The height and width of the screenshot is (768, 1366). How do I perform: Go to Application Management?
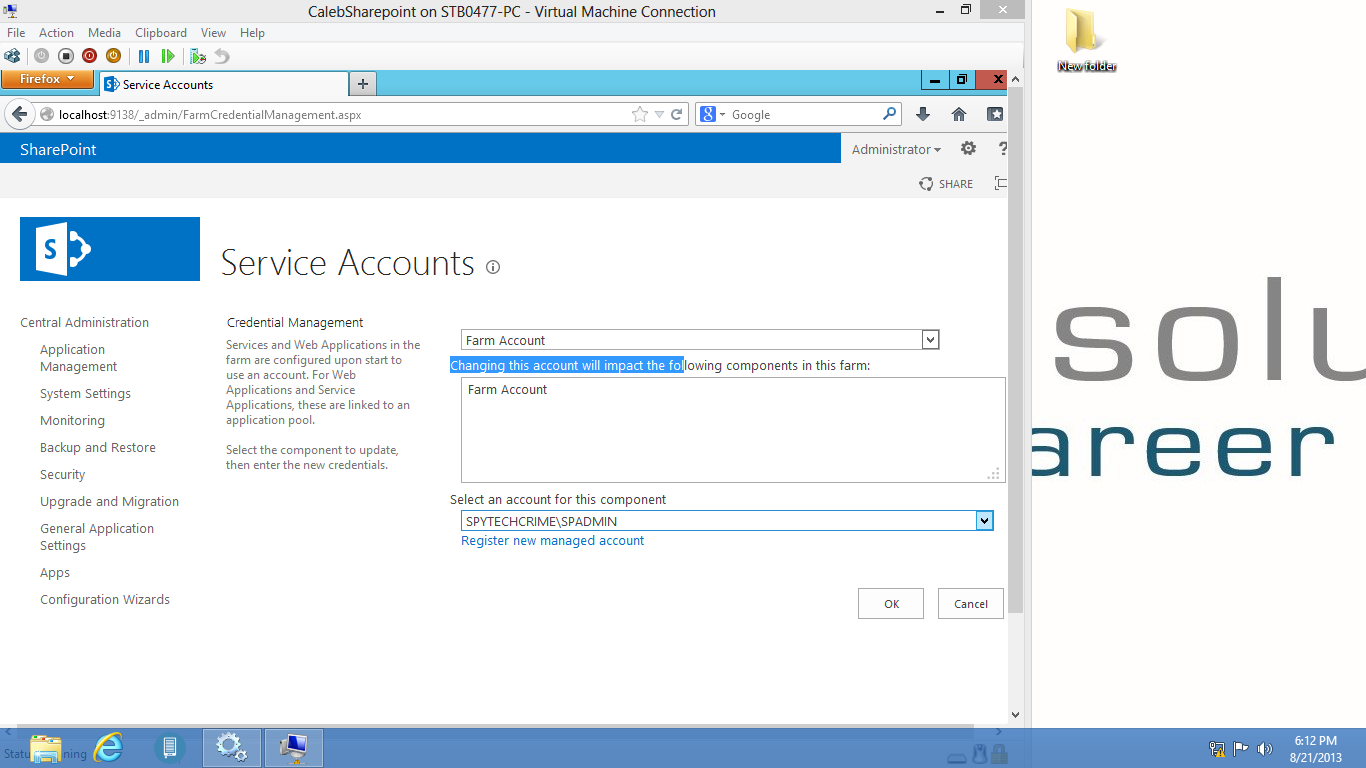[x=79, y=358]
